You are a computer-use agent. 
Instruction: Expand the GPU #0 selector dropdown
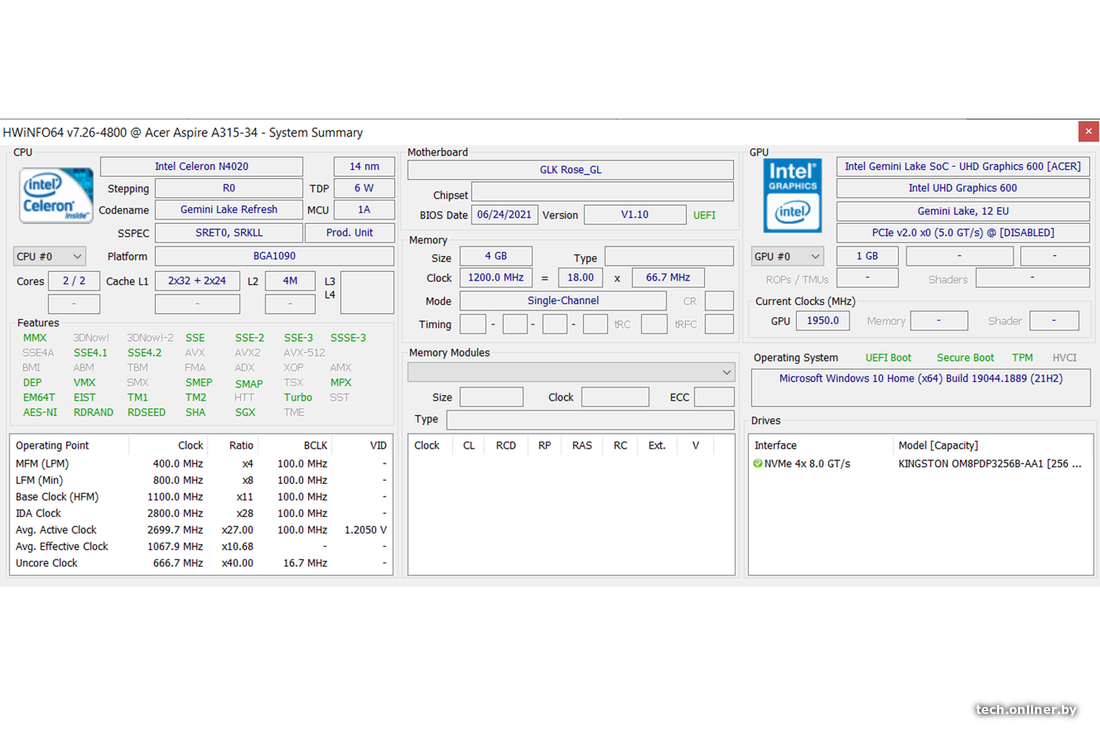tap(787, 257)
